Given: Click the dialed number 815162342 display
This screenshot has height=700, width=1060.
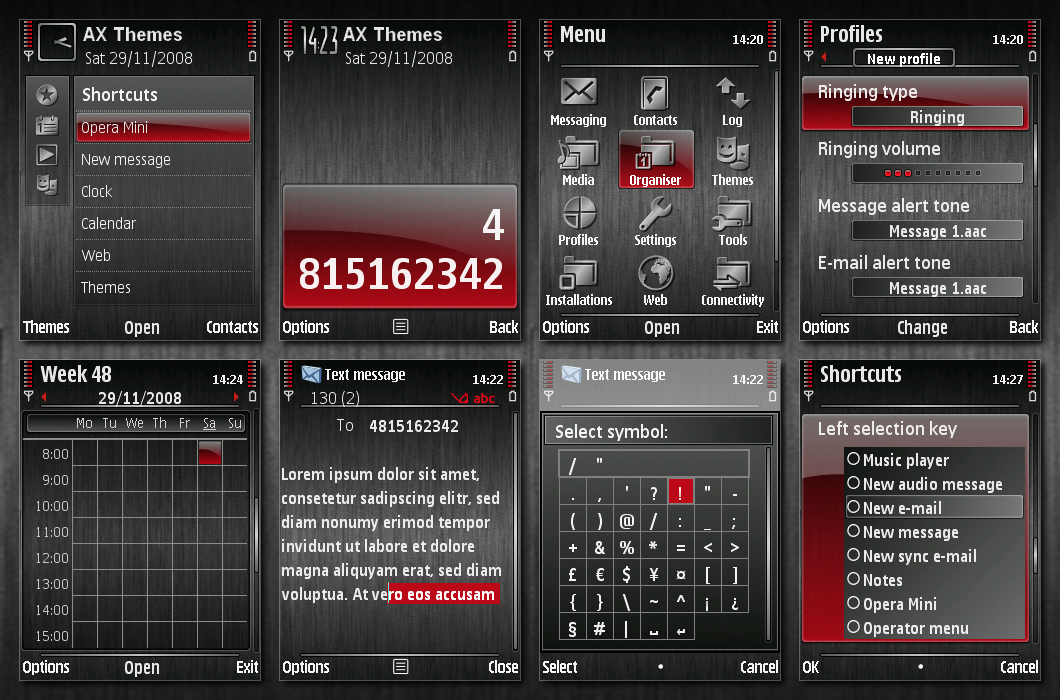Looking at the screenshot, I should [x=401, y=274].
